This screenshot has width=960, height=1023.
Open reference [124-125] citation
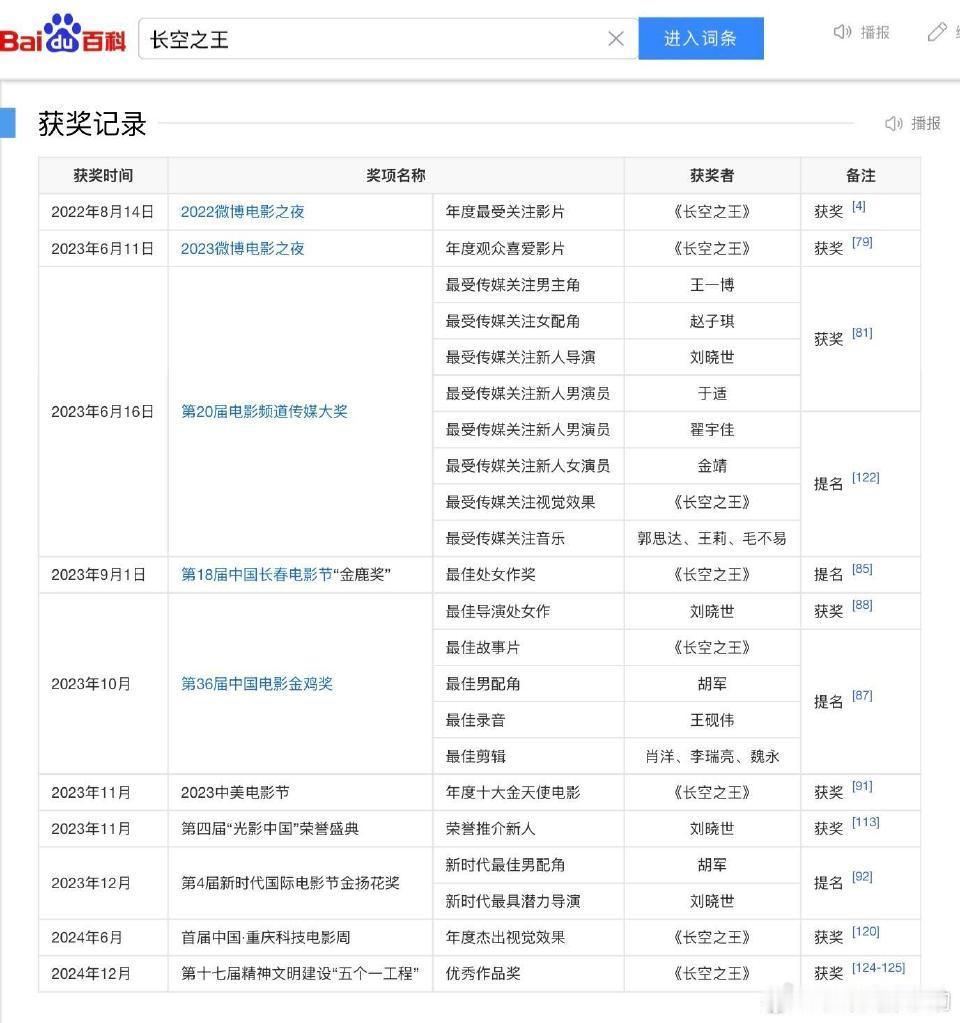[x=878, y=968]
